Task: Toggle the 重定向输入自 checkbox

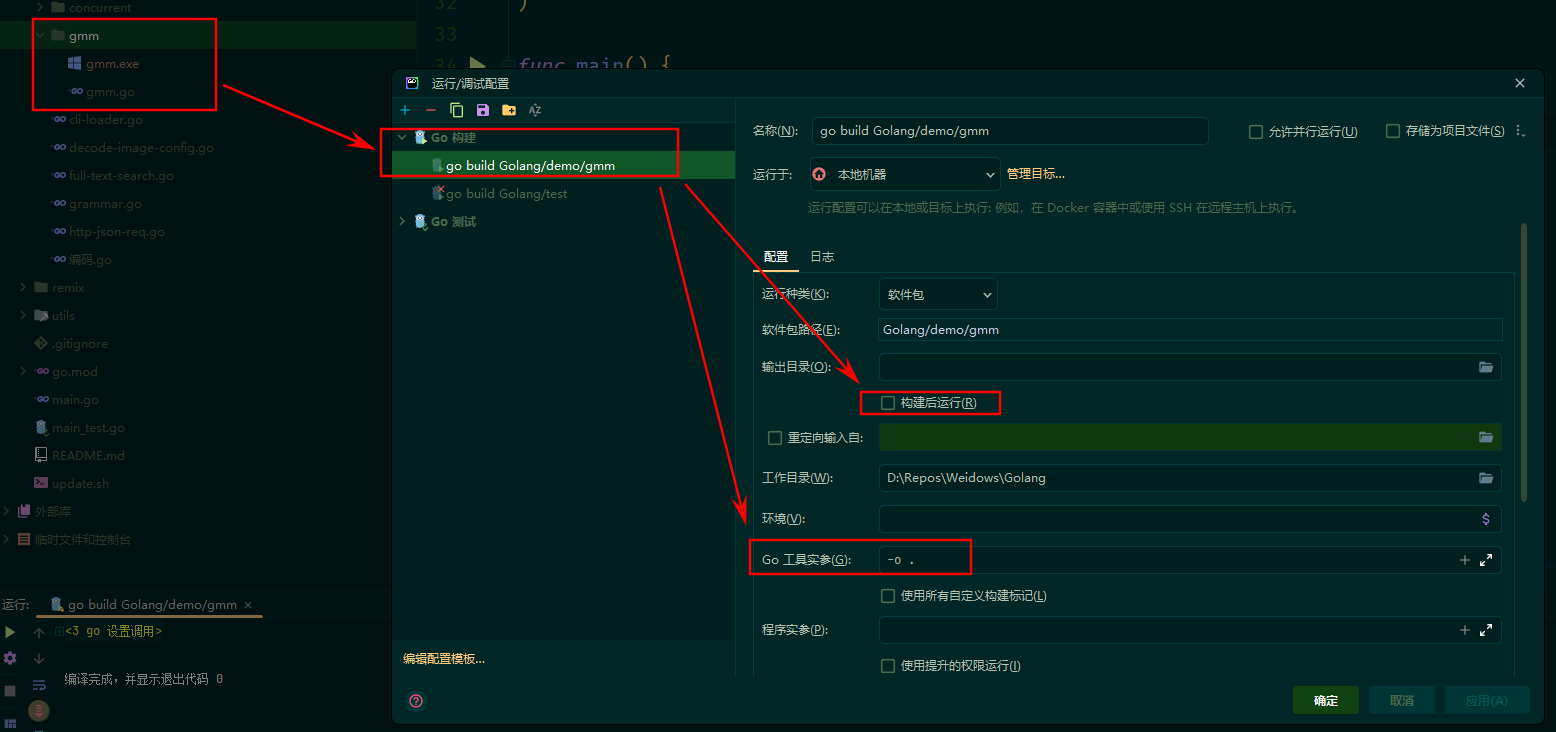Action: coord(774,437)
